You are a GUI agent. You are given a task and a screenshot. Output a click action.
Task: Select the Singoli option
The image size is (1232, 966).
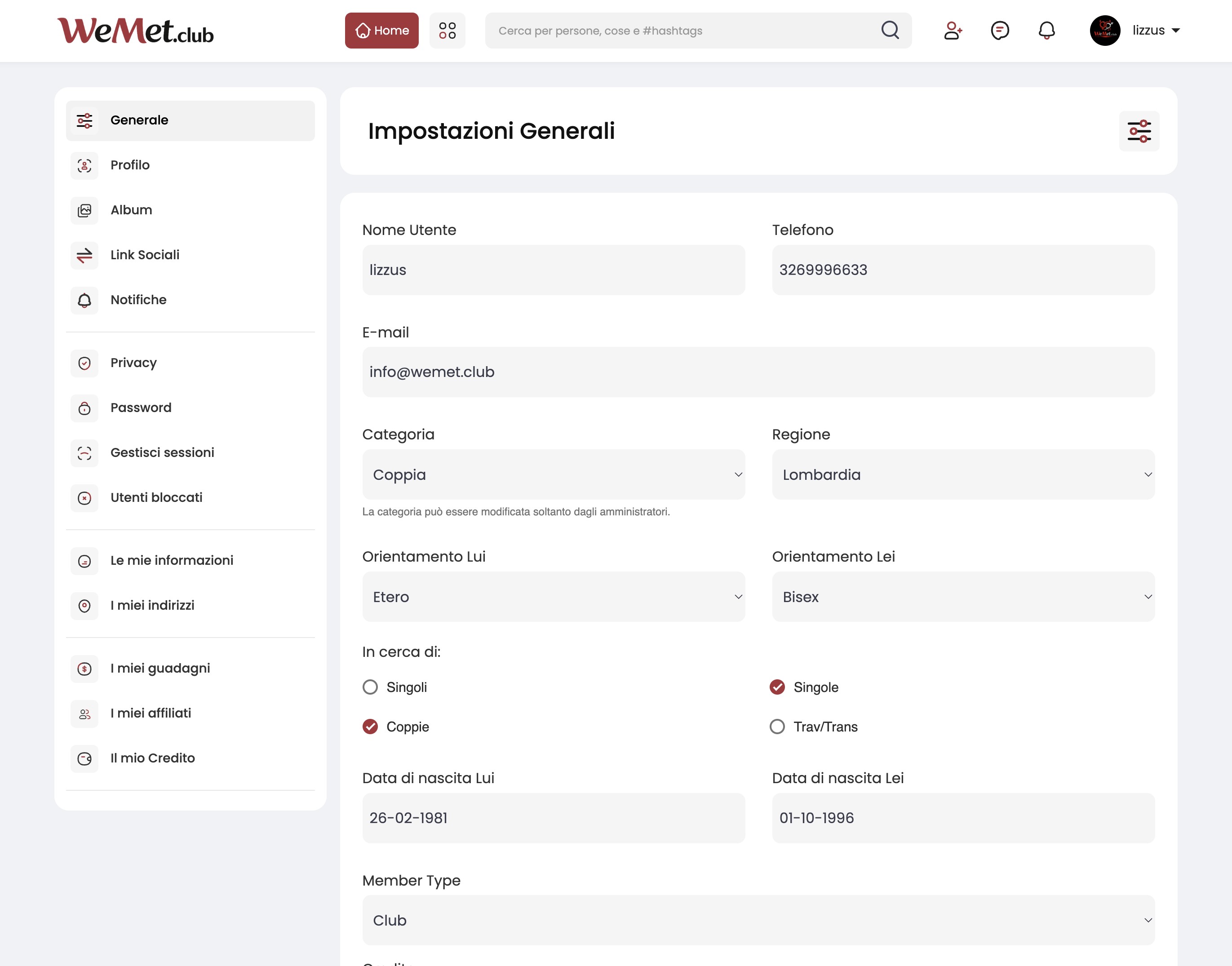[x=371, y=687]
